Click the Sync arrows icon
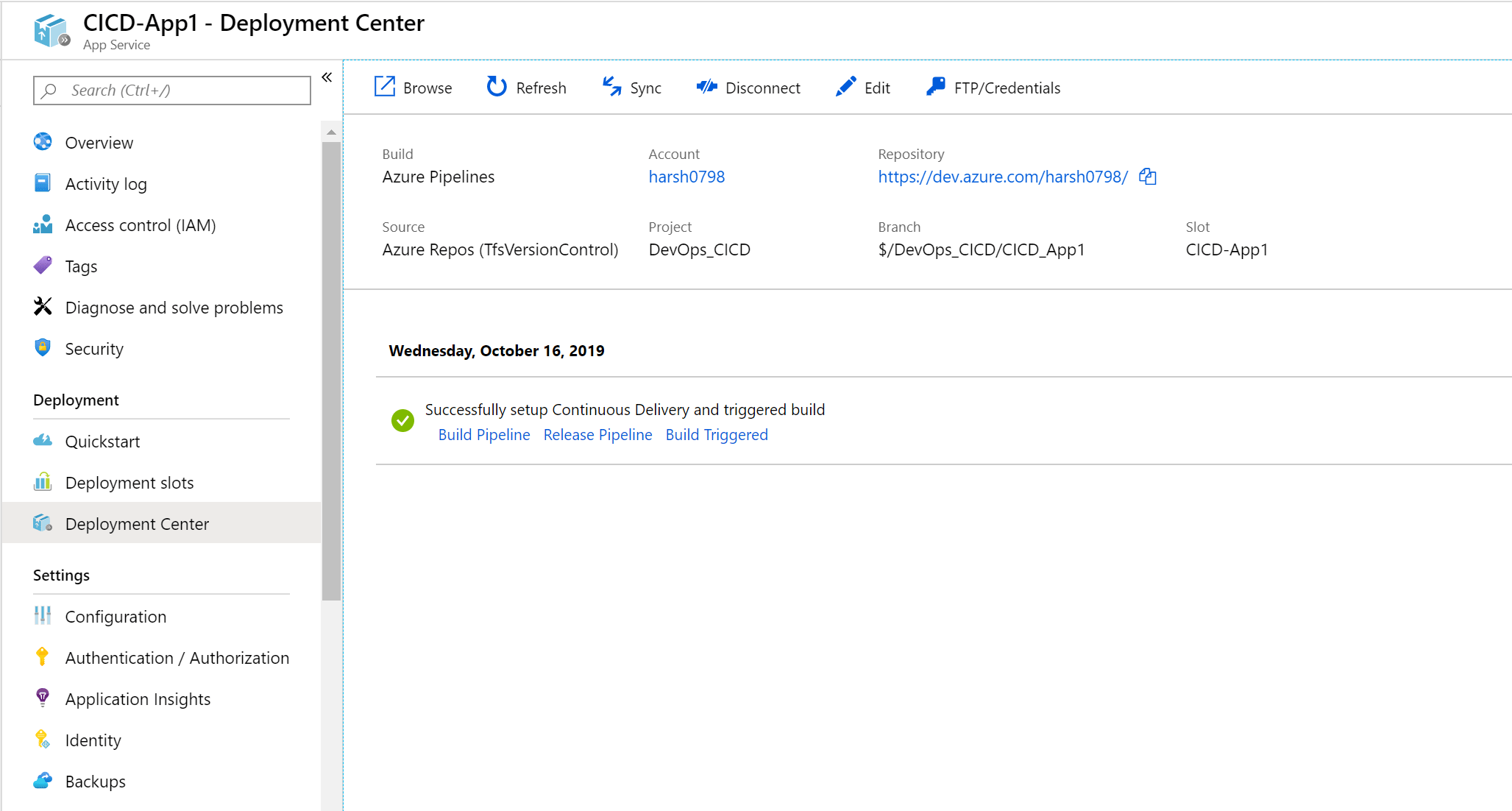 coord(611,87)
